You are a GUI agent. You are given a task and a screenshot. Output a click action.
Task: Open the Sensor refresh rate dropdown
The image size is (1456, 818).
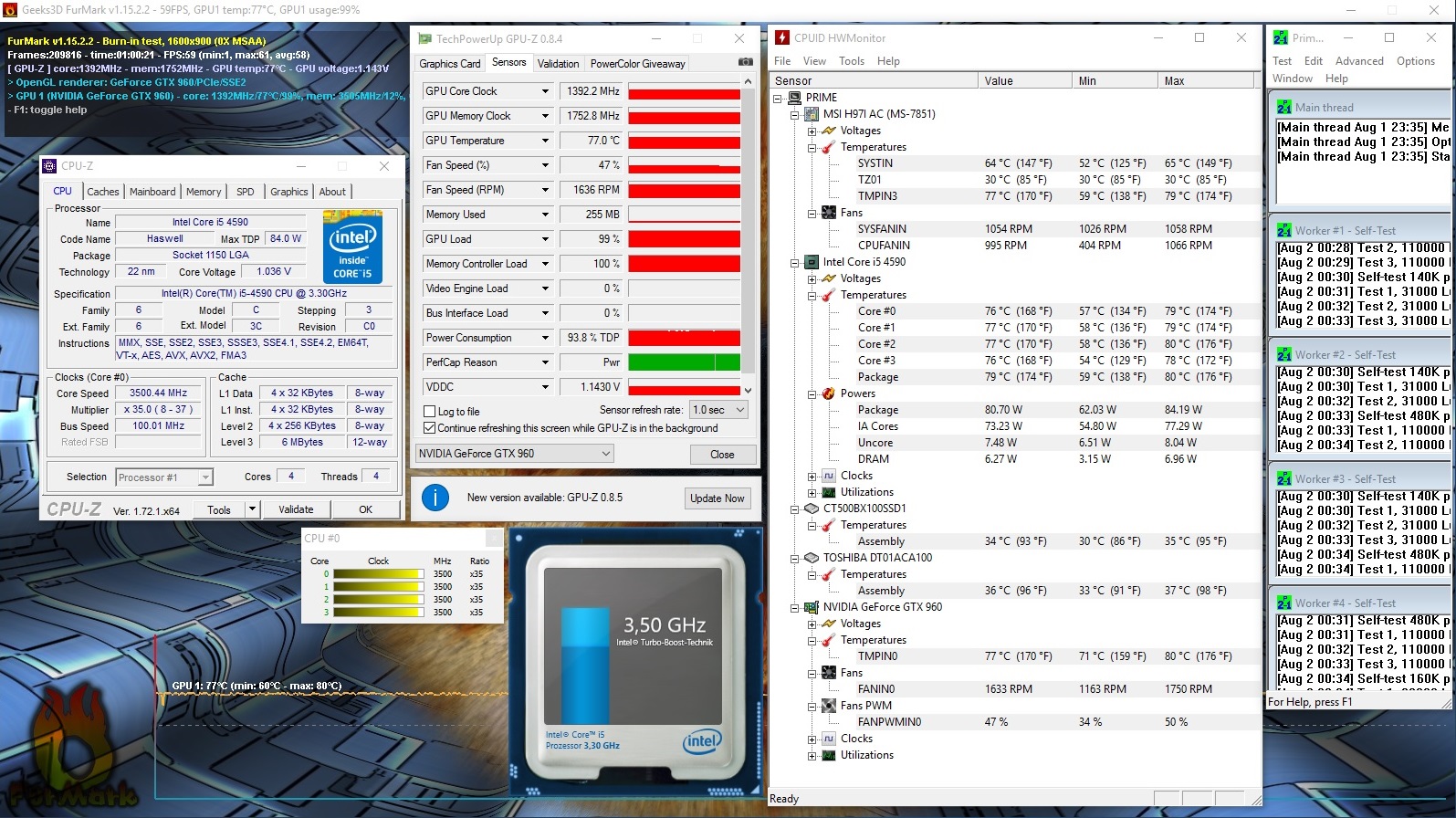pyautogui.click(x=718, y=410)
